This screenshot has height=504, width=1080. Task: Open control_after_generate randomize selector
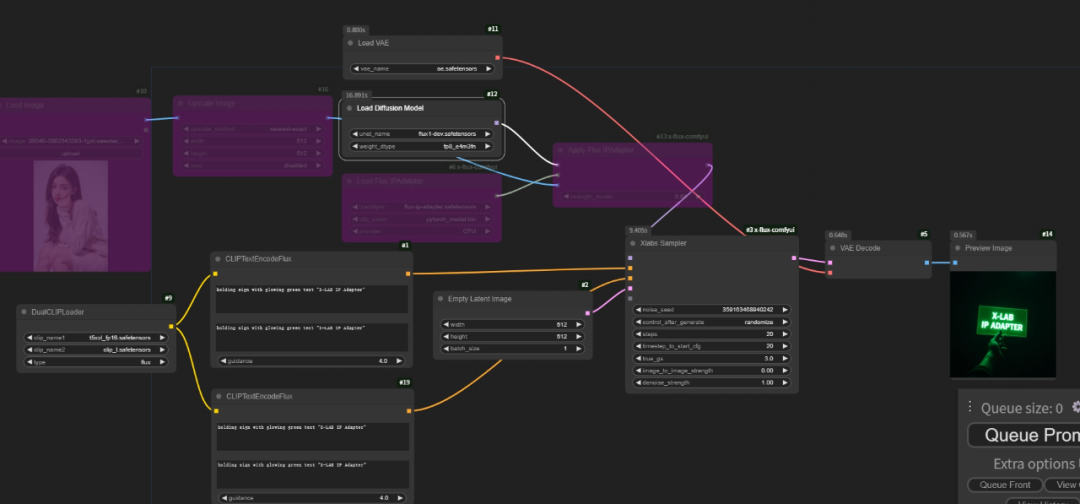pyautogui.click(x=712, y=322)
